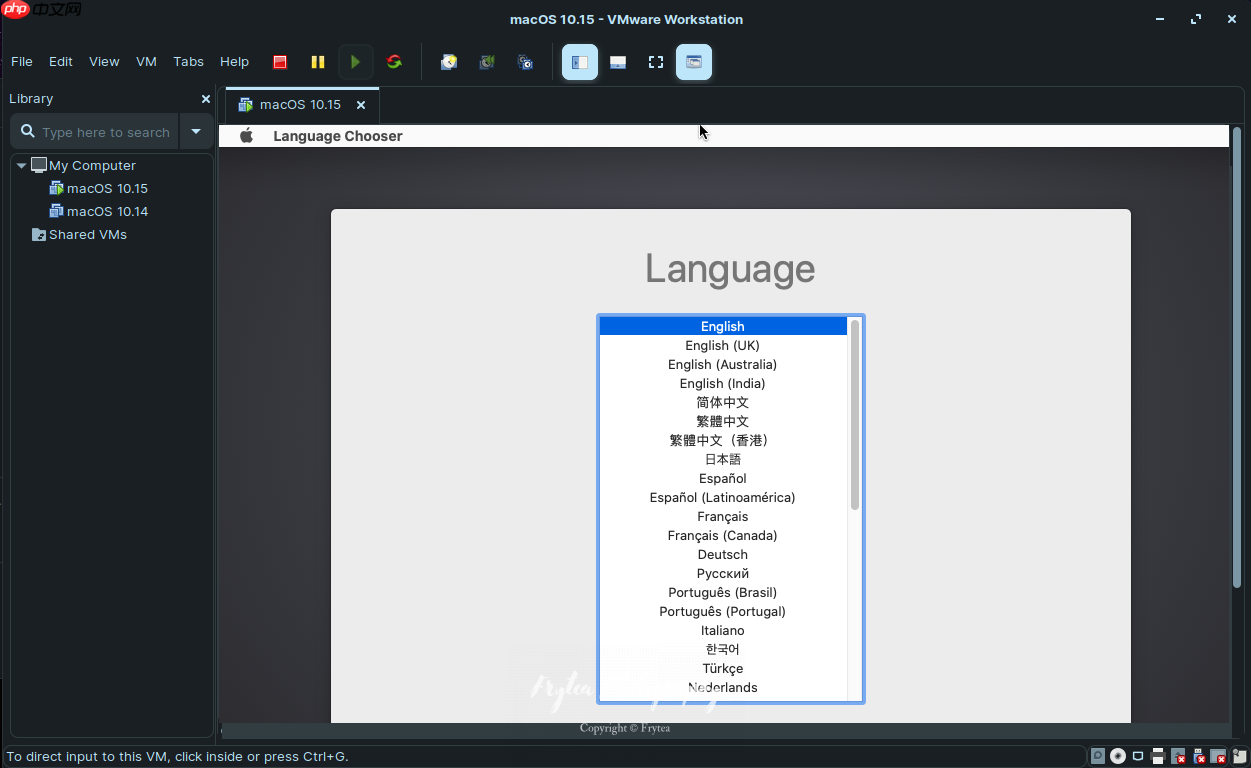
Task: Select macOS 10.14 in the library
Action: pos(107,212)
